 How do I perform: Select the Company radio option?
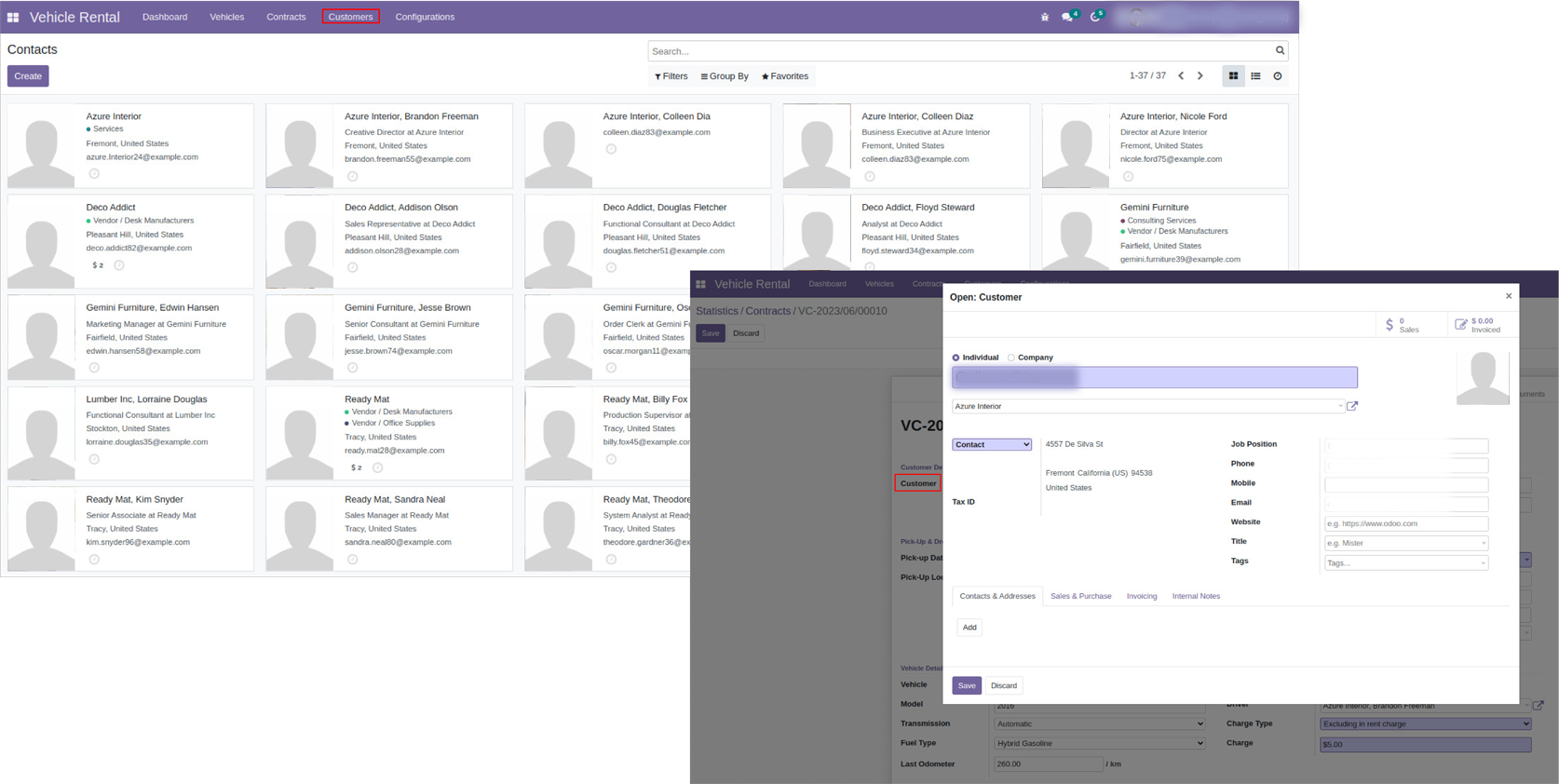[x=1011, y=358]
